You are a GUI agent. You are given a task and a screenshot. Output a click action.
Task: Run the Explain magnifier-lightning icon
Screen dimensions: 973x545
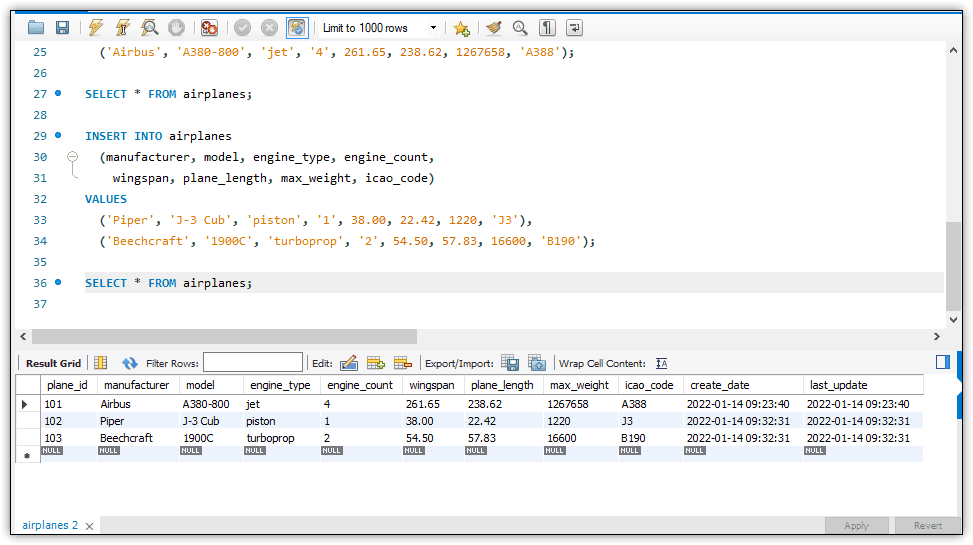[149, 28]
